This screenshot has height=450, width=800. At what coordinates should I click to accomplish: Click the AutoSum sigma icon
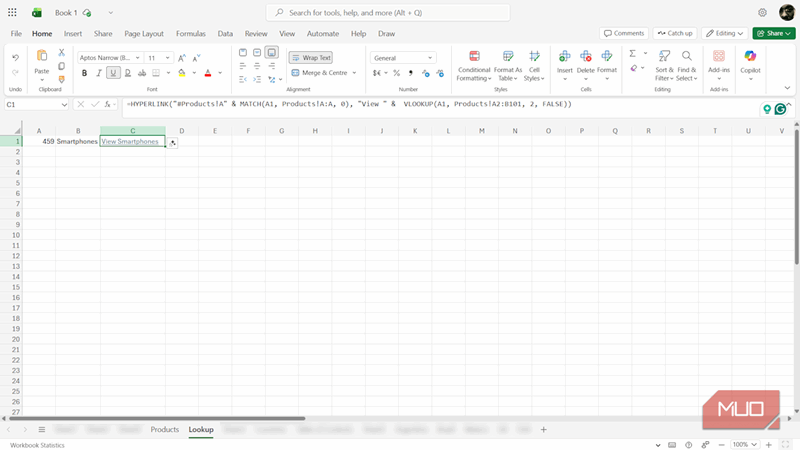(633, 54)
